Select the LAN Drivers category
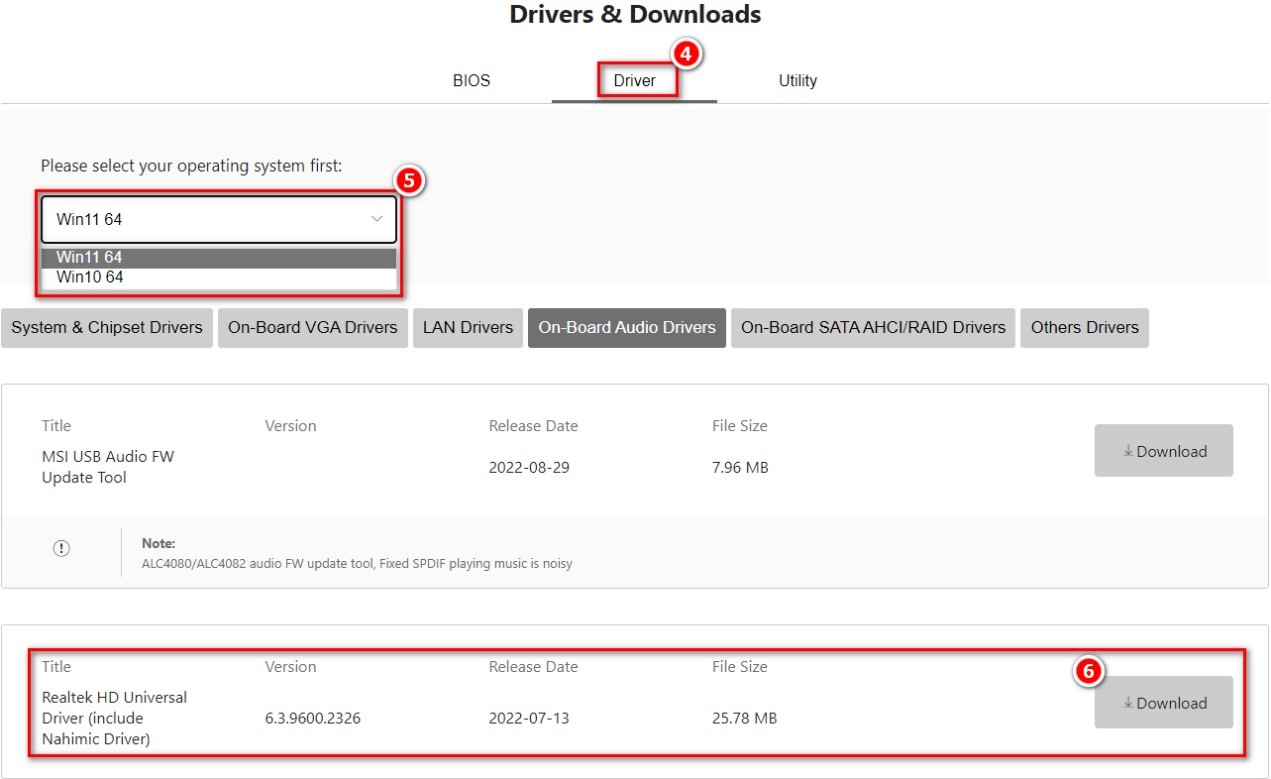This screenshot has height=779, width=1271. coord(467,328)
